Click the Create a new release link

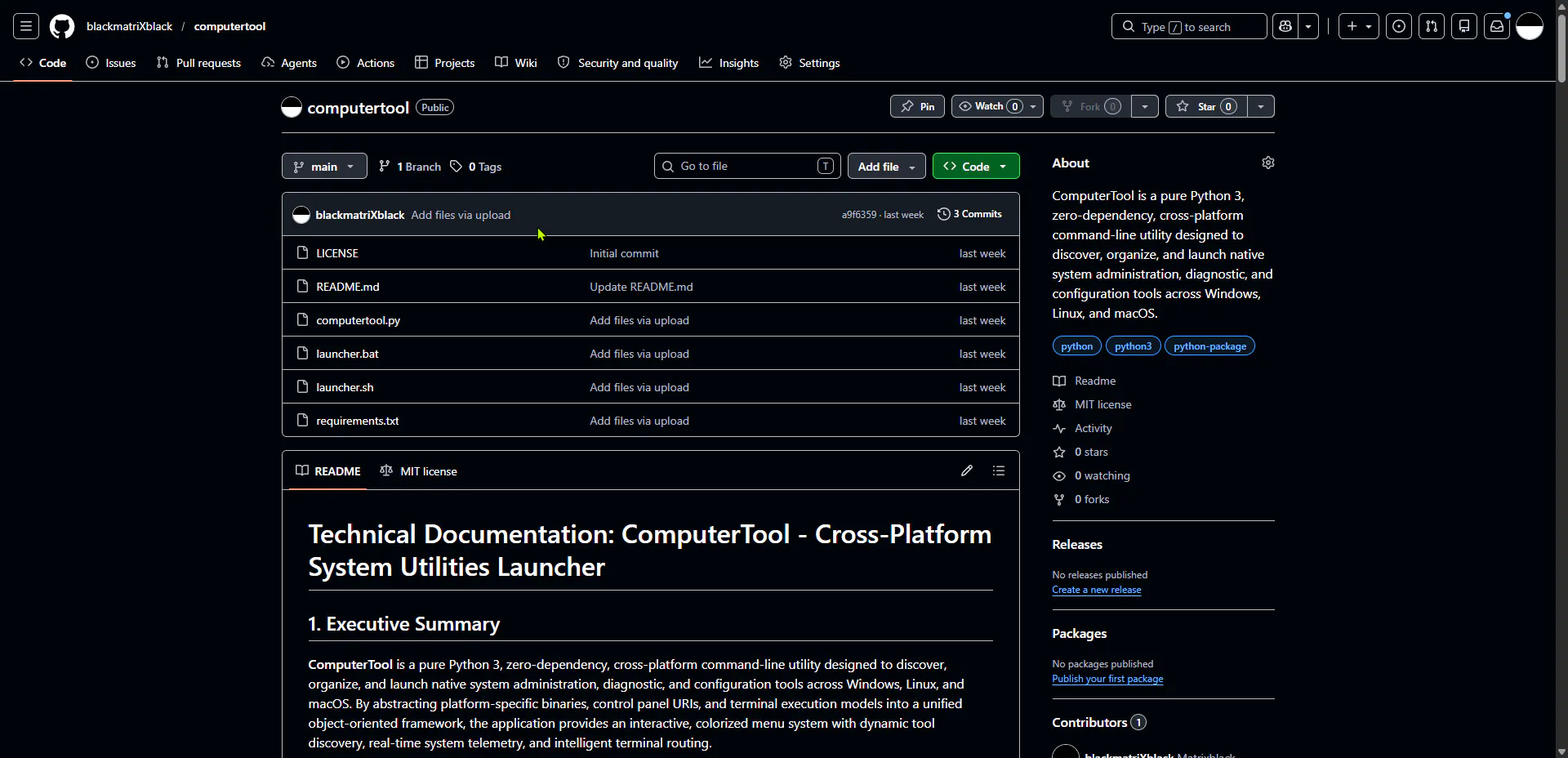(1097, 590)
